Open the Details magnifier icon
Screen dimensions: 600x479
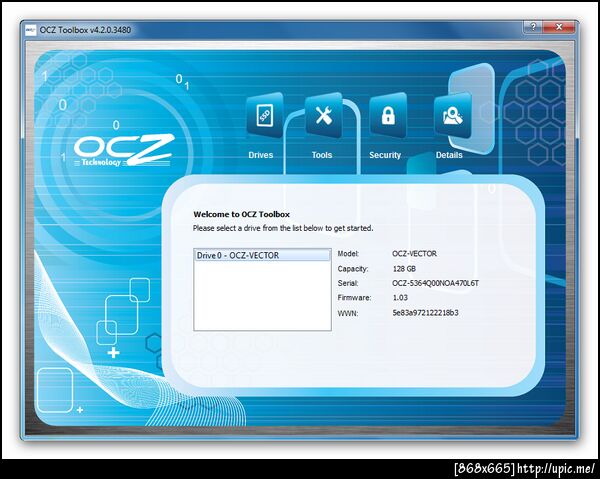(453, 115)
